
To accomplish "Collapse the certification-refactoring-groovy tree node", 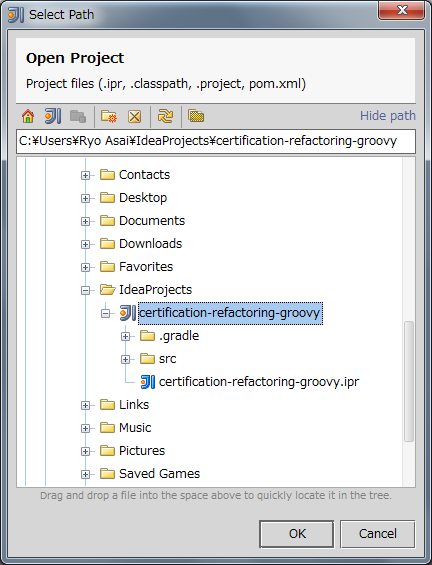I will 105,313.
